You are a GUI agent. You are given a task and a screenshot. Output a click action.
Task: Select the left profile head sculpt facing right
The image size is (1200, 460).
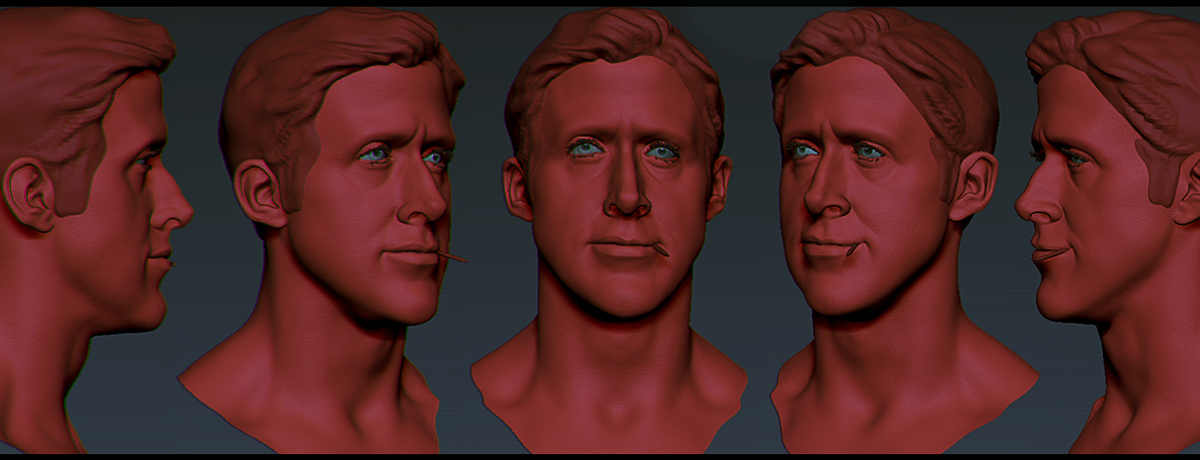pos(95,230)
